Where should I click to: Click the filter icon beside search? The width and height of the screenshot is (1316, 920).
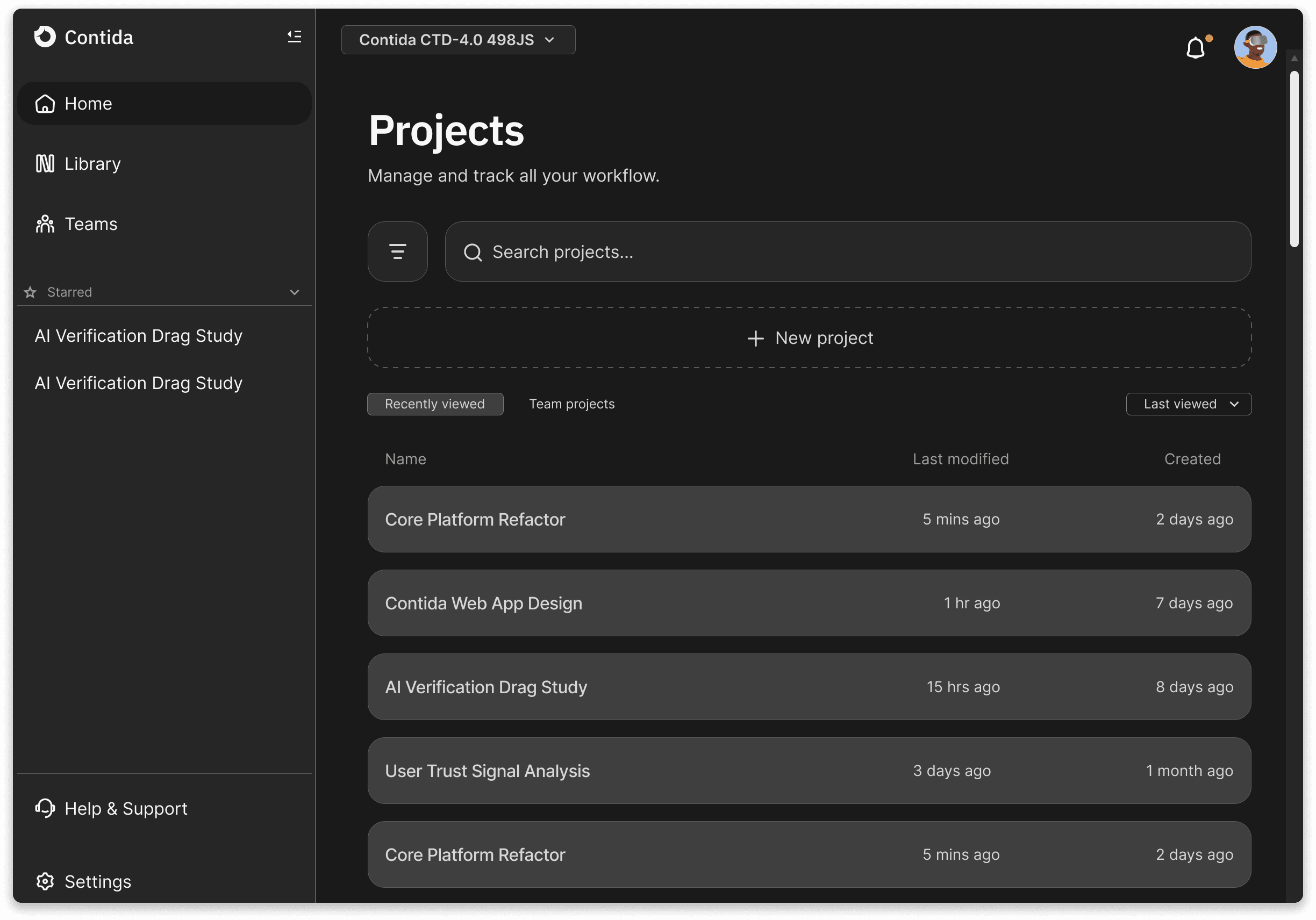[397, 251]
